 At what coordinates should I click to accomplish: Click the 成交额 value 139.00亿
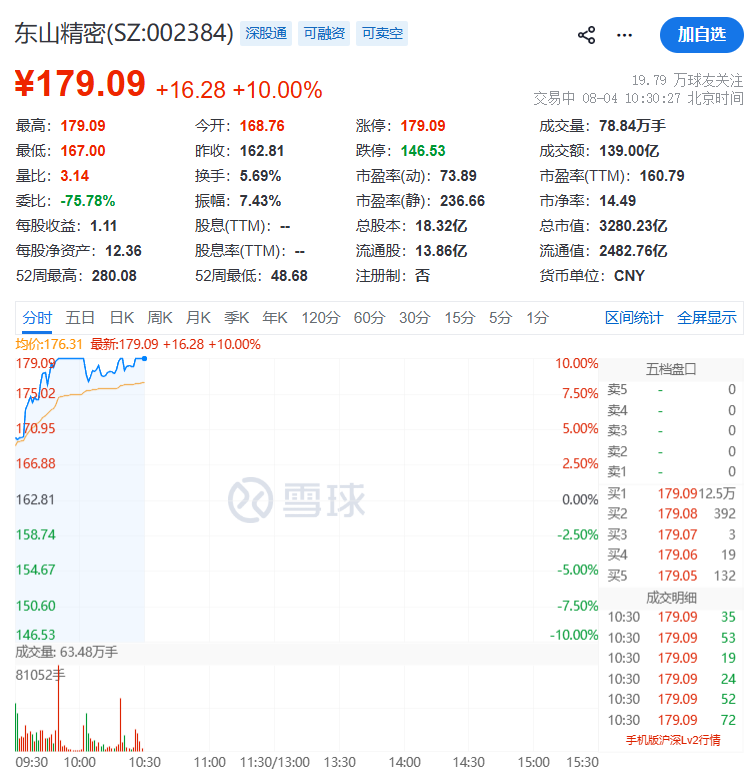click(629, 151)
